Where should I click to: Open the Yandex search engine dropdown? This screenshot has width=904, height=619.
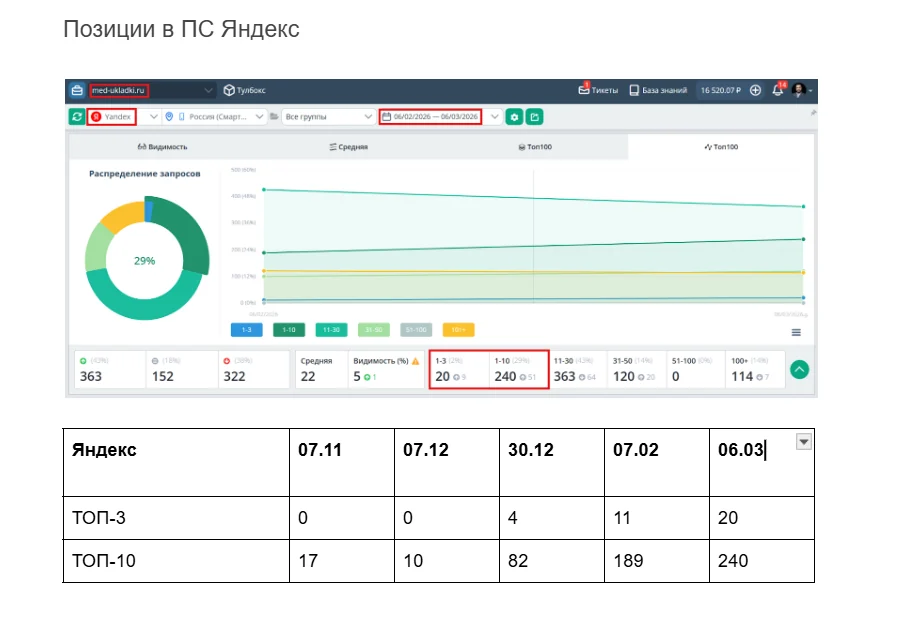(x=153, y=117)
